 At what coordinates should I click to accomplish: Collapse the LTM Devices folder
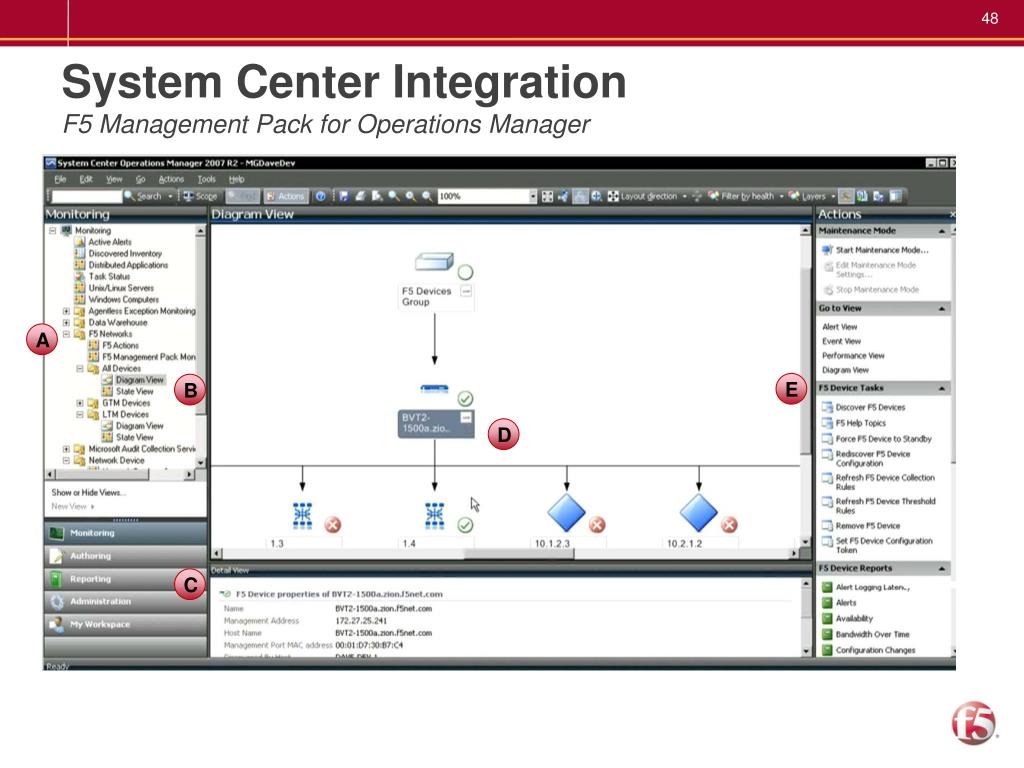click(x=80, y=414)
